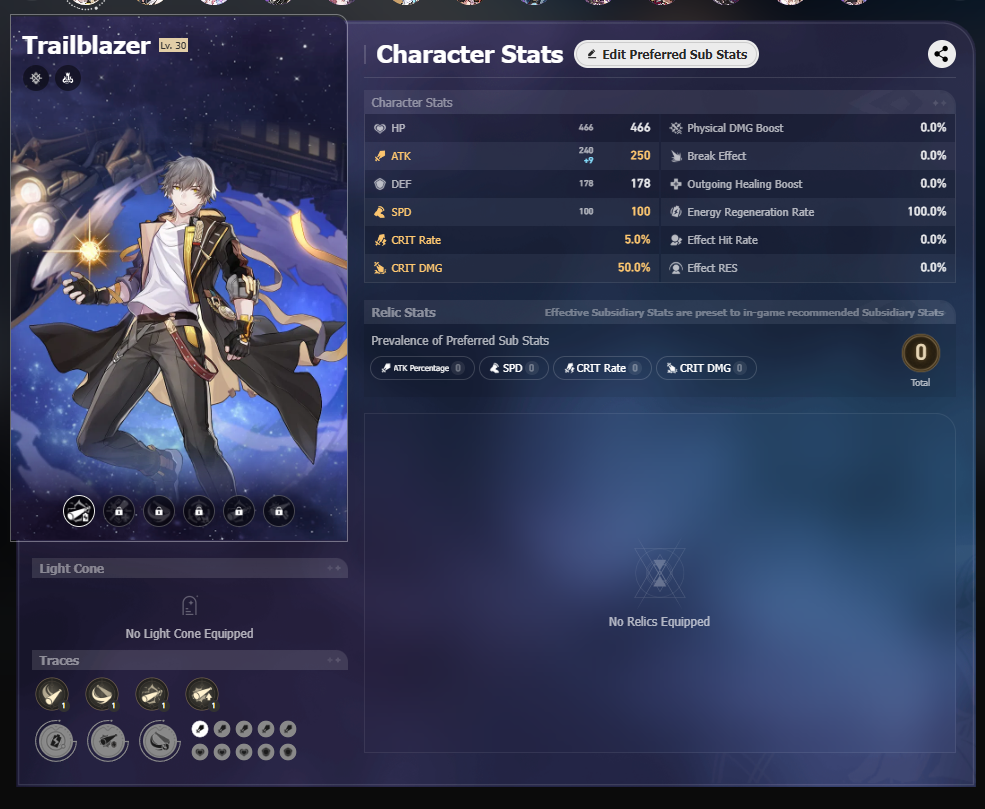Screen dimensions: 985x809
Task: Click the activated white ATK stat node
Action: click(200, 729)
